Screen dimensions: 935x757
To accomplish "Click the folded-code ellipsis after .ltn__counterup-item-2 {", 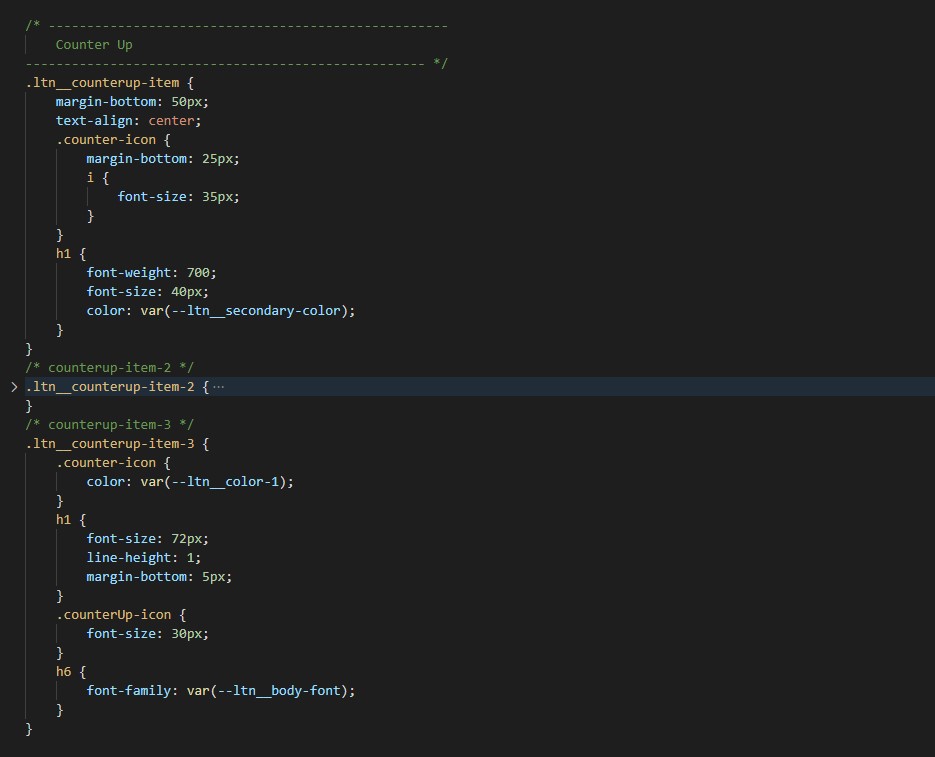I will 219,387.
